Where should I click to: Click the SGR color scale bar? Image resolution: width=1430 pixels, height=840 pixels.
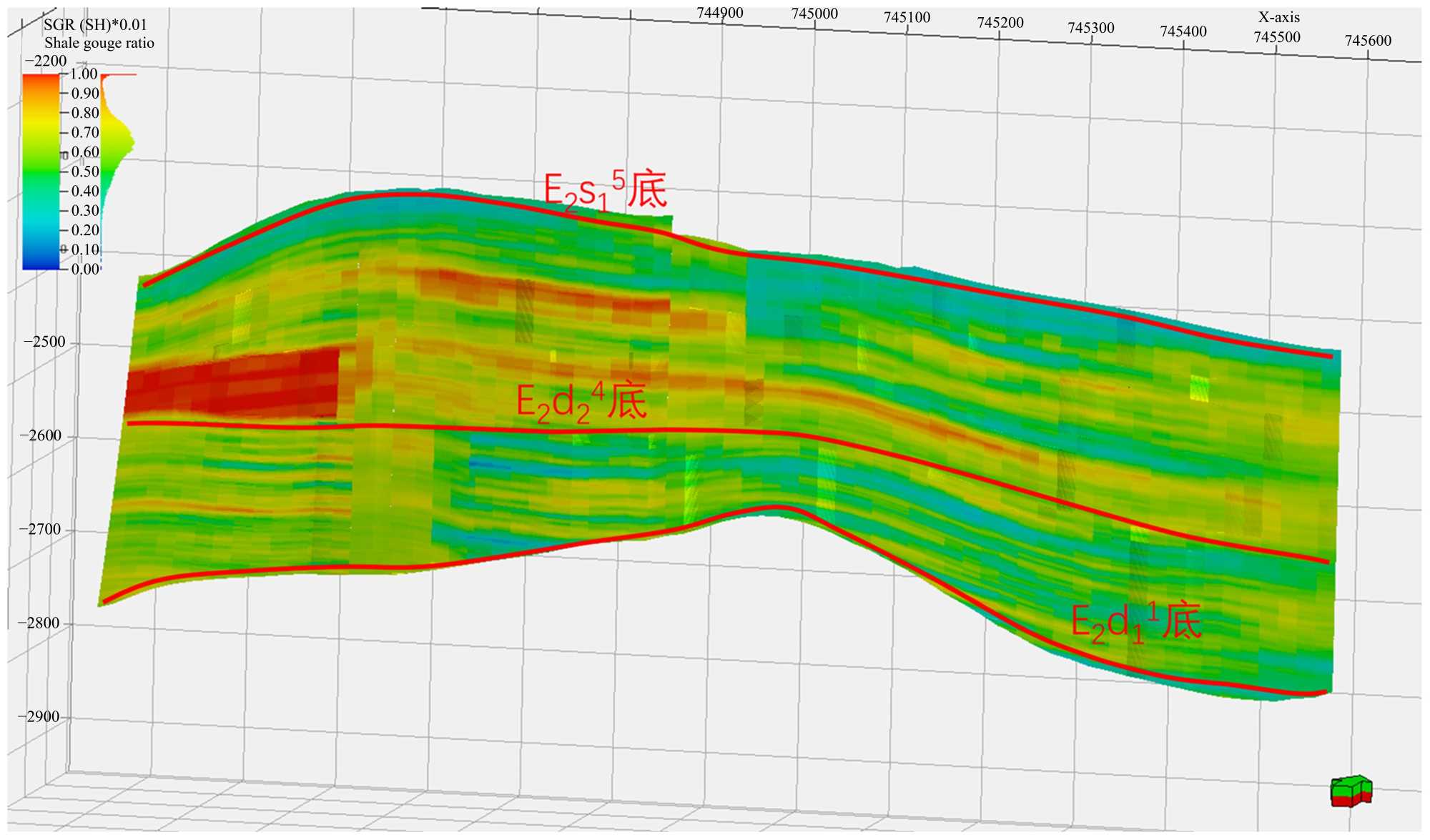pyautogui.click(x=41, y=171)
